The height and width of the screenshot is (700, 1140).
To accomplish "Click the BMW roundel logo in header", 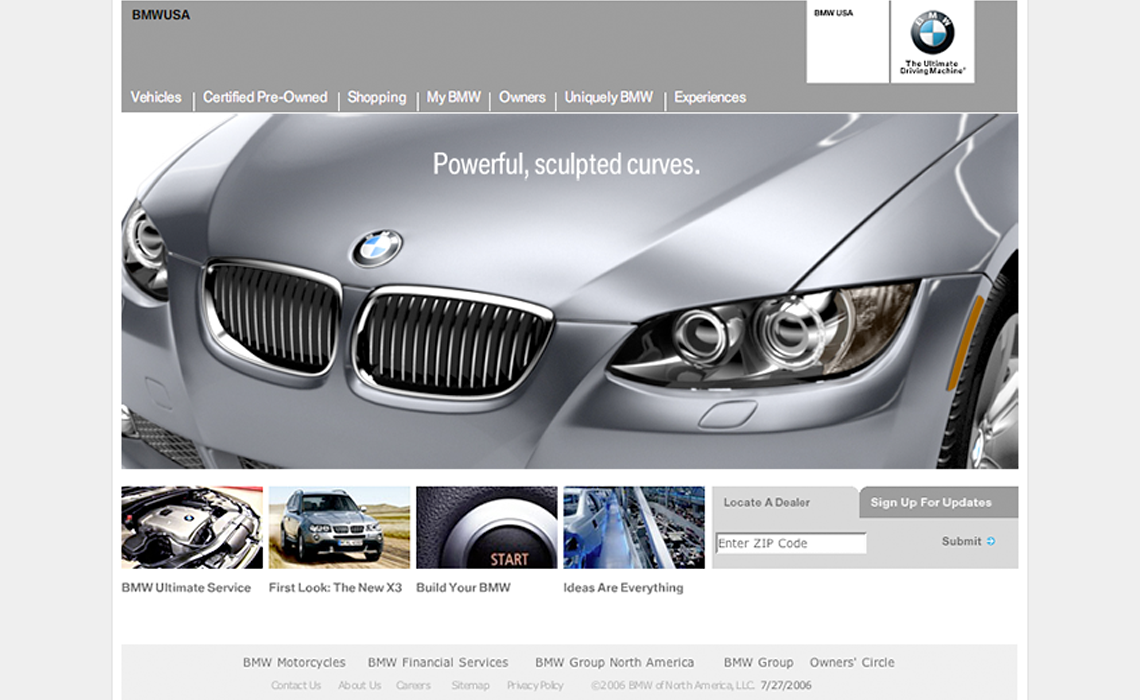I will (932, 32).
